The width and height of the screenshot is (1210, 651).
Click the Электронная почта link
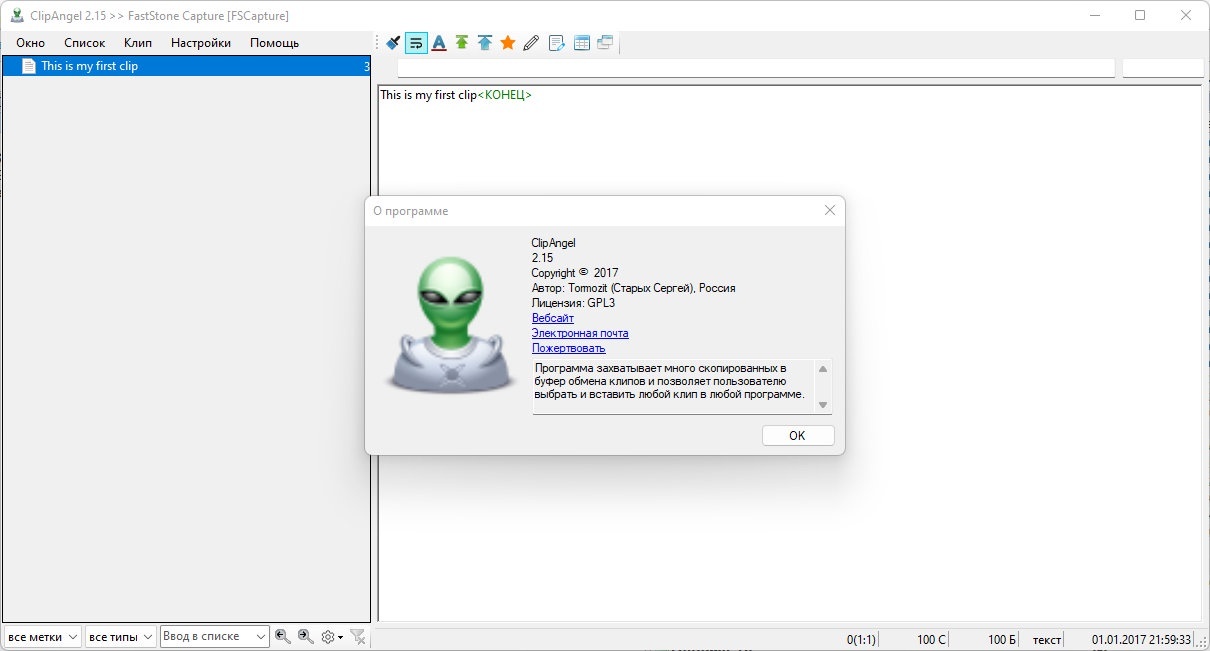point(580,333)
